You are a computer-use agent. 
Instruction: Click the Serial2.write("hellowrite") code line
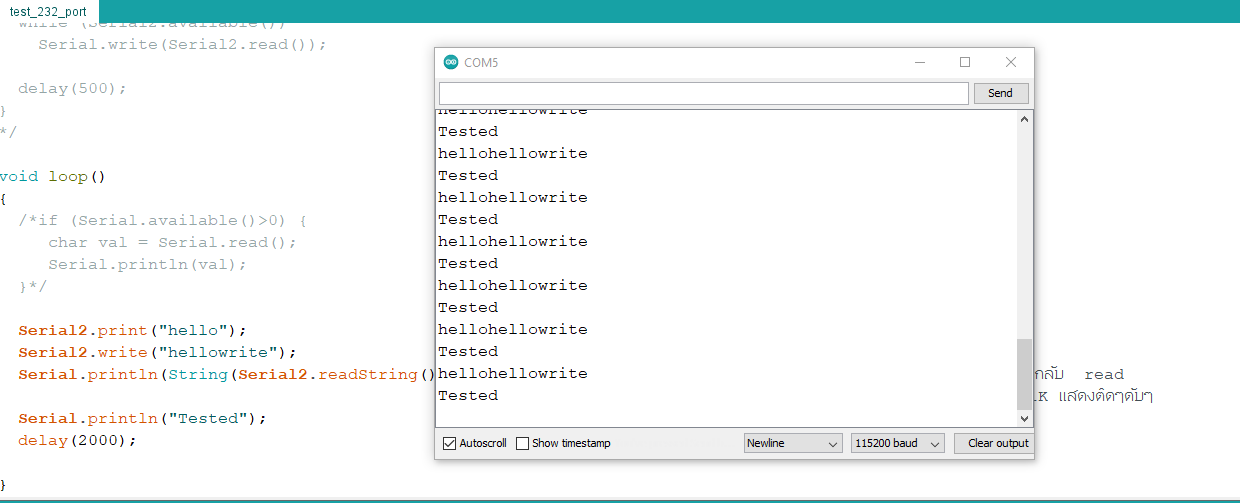[157, 352]
